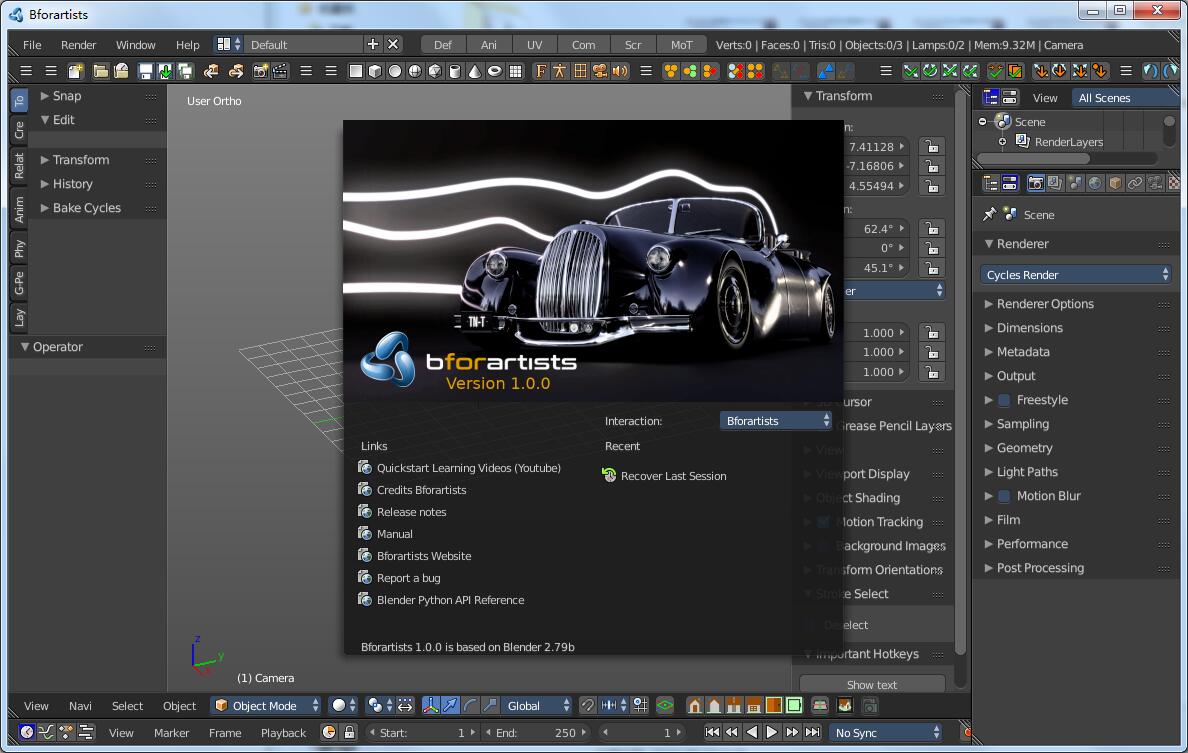Switch to the UV layout tab
The image size is (1188, 753).
pos(534,45)
